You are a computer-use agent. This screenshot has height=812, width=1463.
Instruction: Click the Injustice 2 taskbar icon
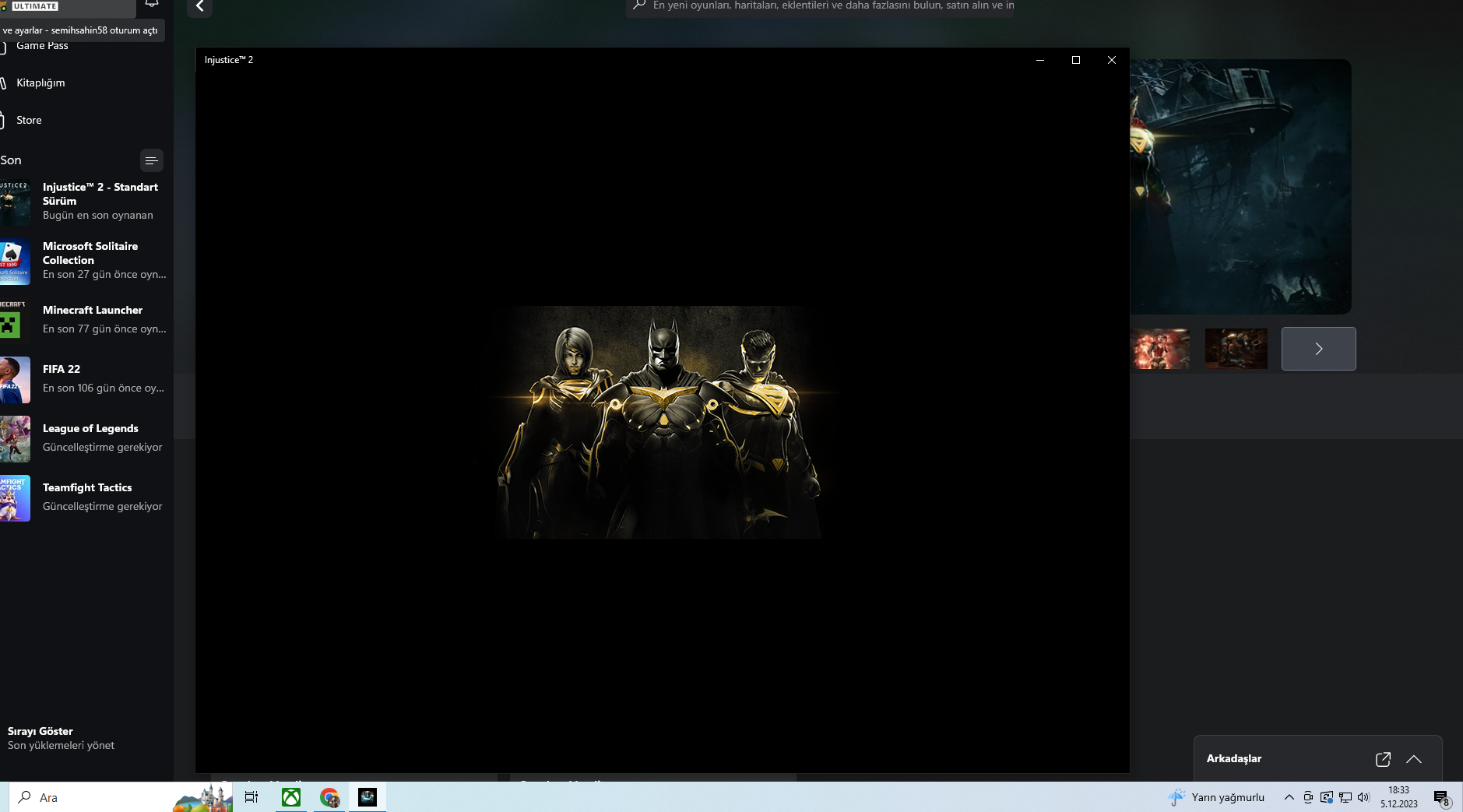368,797
